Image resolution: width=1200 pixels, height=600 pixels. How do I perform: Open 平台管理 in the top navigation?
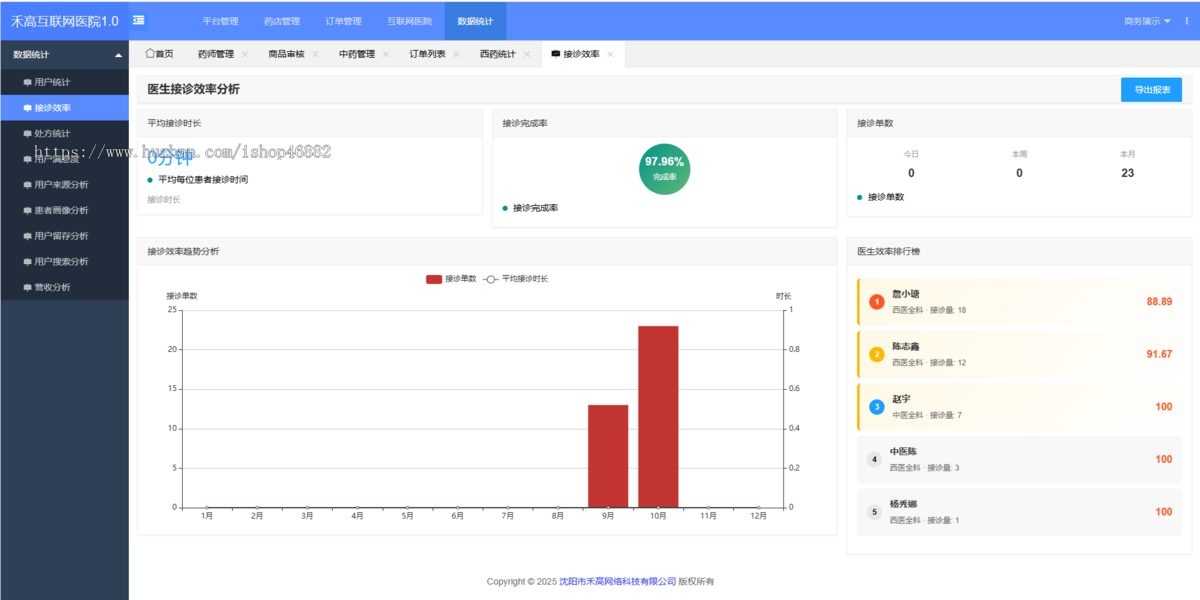220,21
